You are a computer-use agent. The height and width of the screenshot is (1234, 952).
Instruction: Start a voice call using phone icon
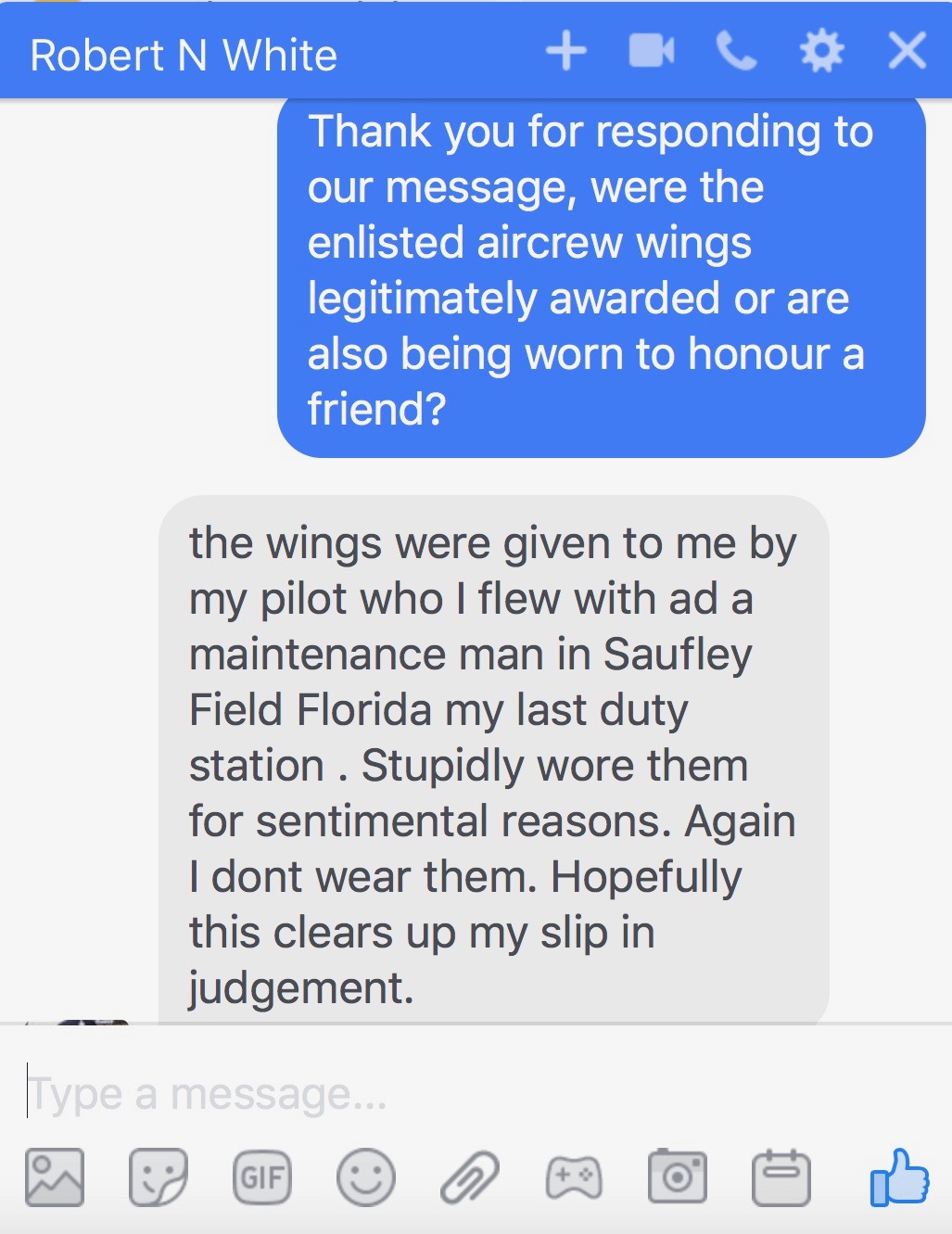[x=736, y=51]
